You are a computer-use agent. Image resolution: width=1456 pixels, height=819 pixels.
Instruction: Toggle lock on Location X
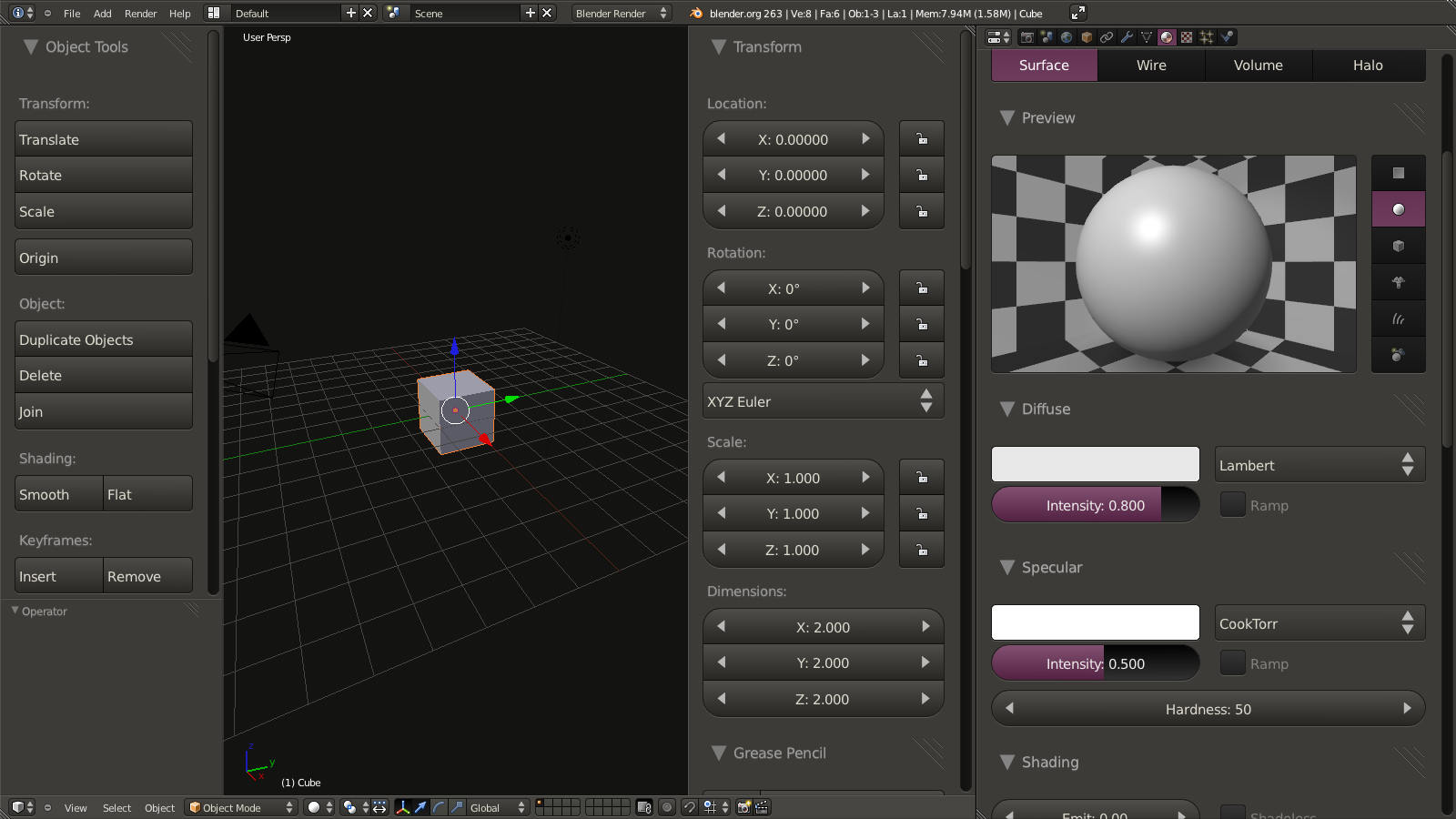(x=922, y=139)
